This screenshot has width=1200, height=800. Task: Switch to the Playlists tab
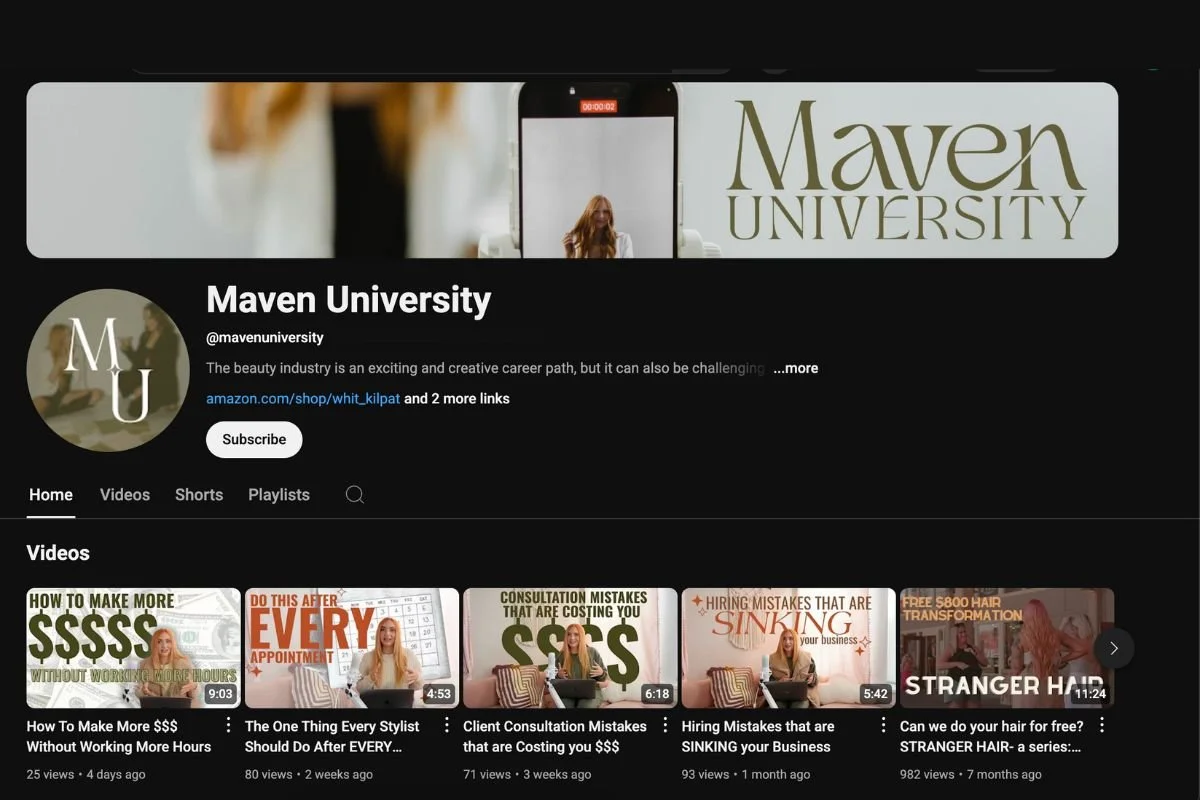click(279, 495)
